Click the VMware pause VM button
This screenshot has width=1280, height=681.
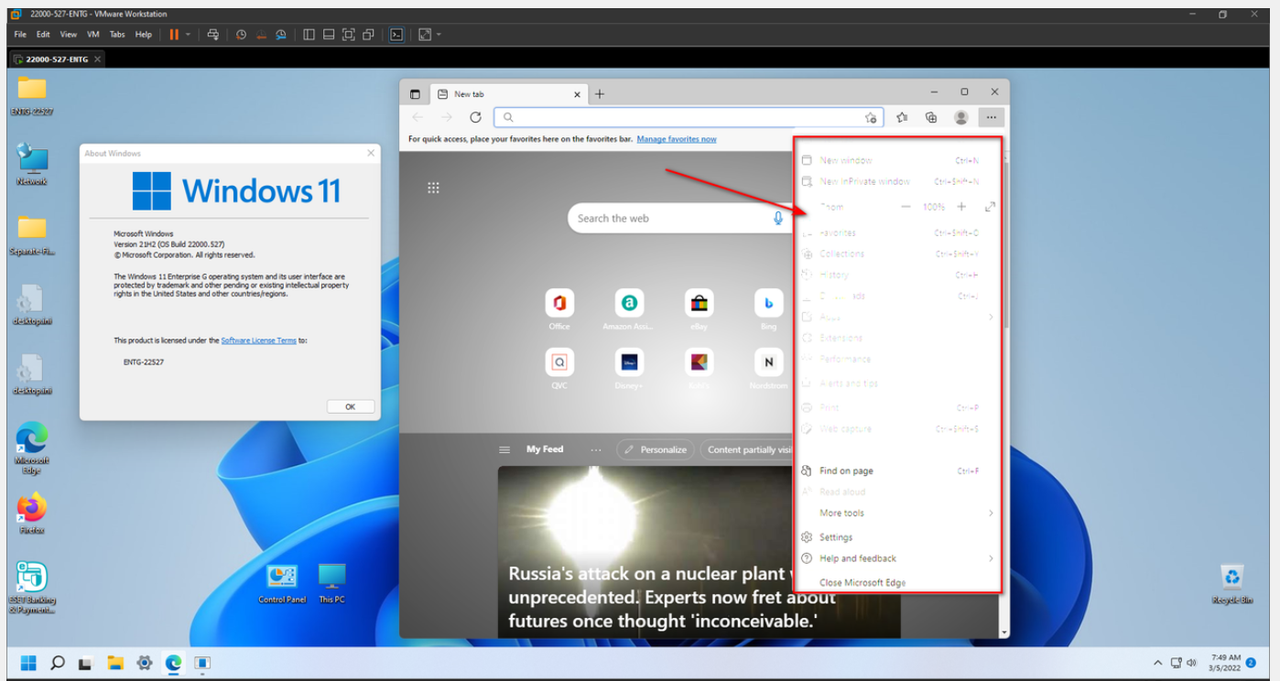click(174, 34)
